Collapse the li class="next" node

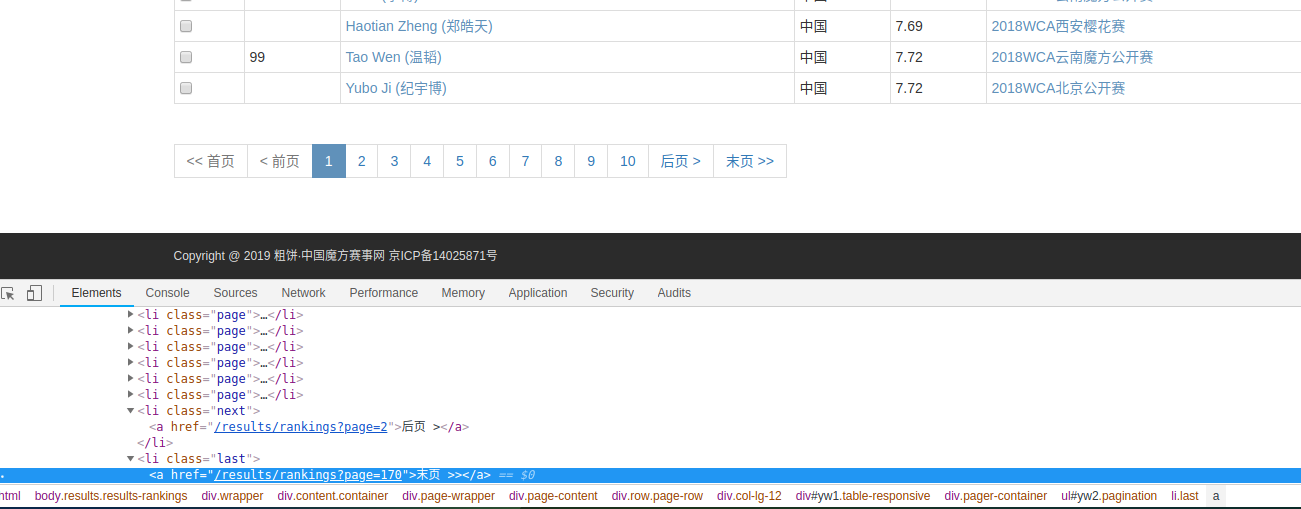130,411
